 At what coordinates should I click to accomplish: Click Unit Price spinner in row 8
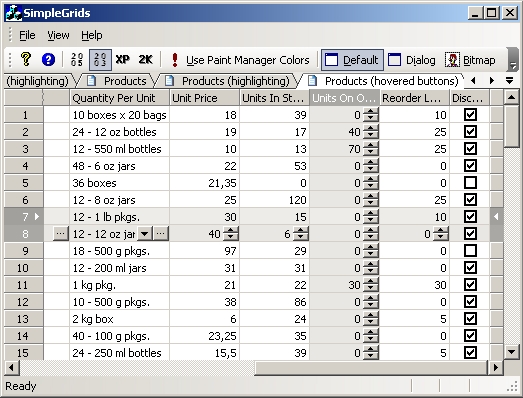(x=231, y=234)
